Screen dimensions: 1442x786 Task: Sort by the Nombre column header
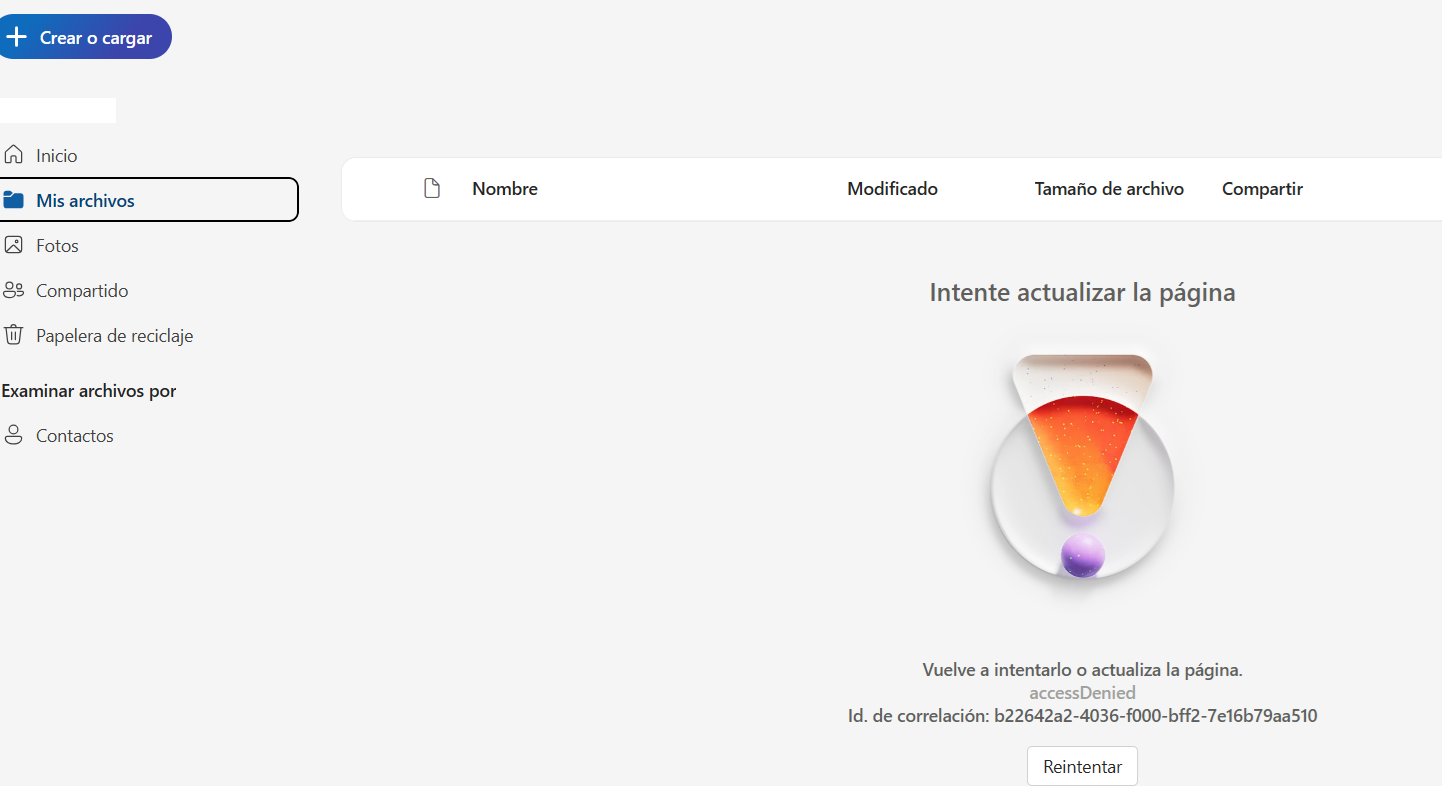coord(505,188)
